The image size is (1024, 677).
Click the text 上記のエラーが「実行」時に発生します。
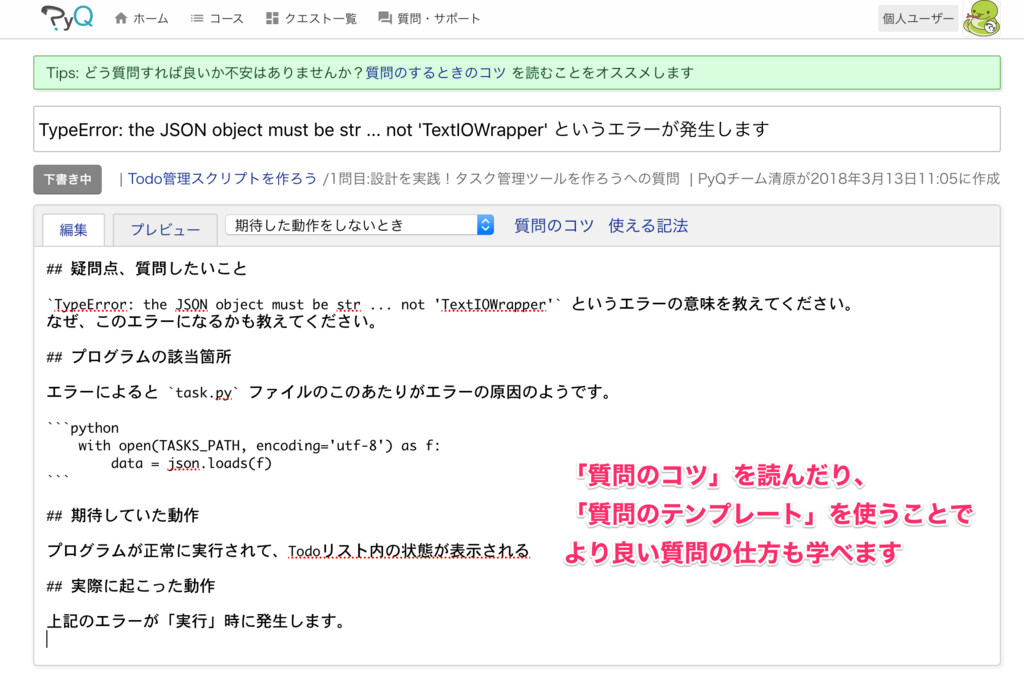(197, 621)
